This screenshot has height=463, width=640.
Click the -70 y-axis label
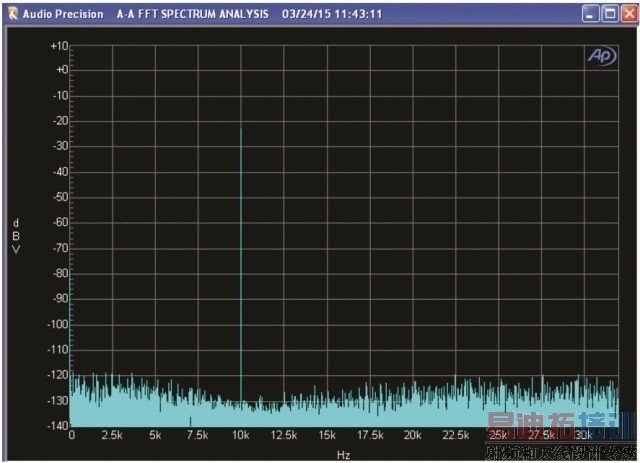click(x=60, y=248)
